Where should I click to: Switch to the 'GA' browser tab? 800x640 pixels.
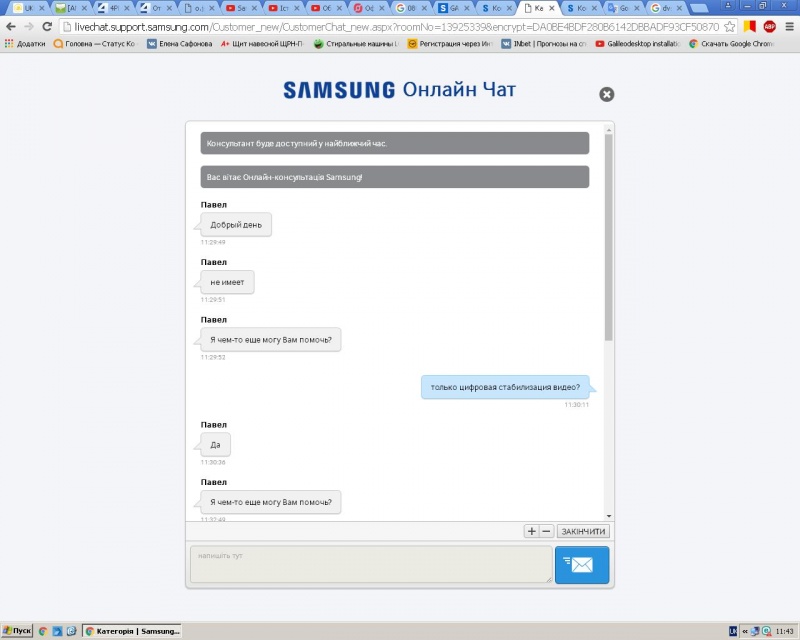[x=454, y=8]
